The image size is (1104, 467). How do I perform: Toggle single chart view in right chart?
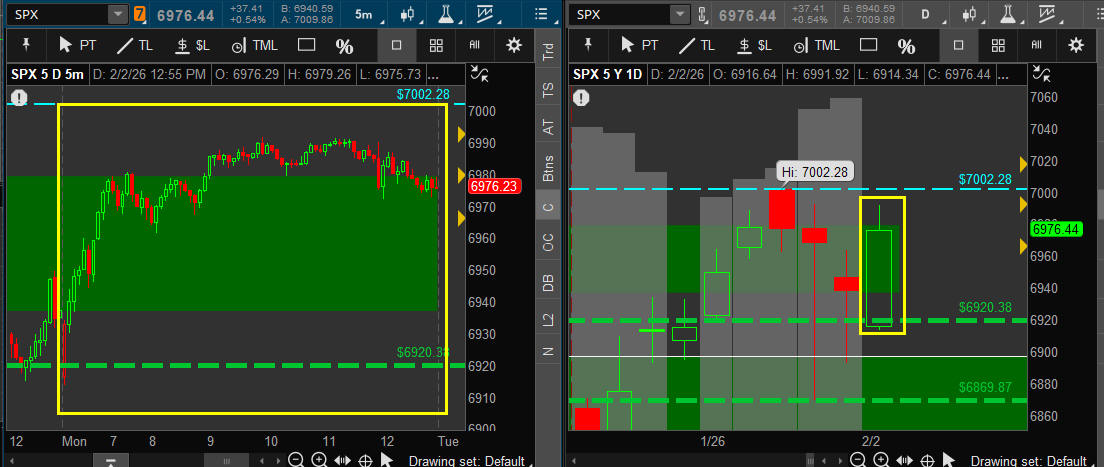coord(958,45)
